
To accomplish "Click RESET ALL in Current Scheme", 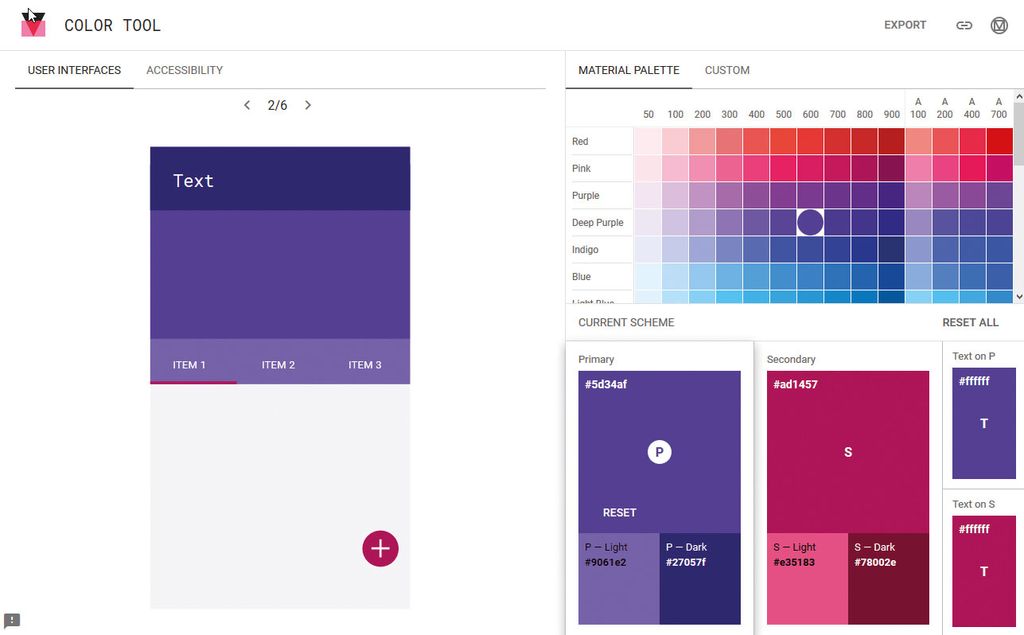I will pyautogui.click(x=969, y=322).
